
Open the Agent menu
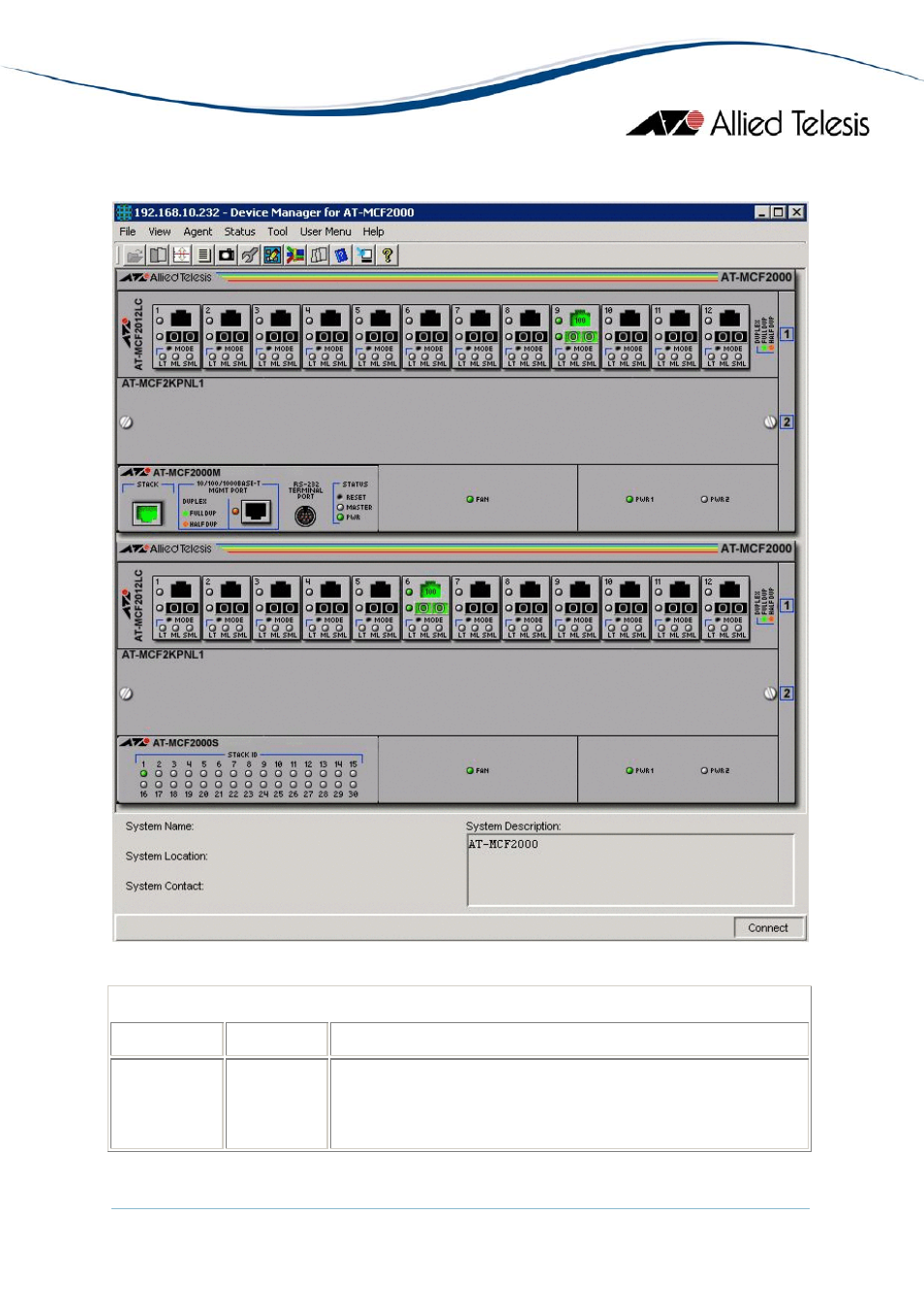(198, 232)
